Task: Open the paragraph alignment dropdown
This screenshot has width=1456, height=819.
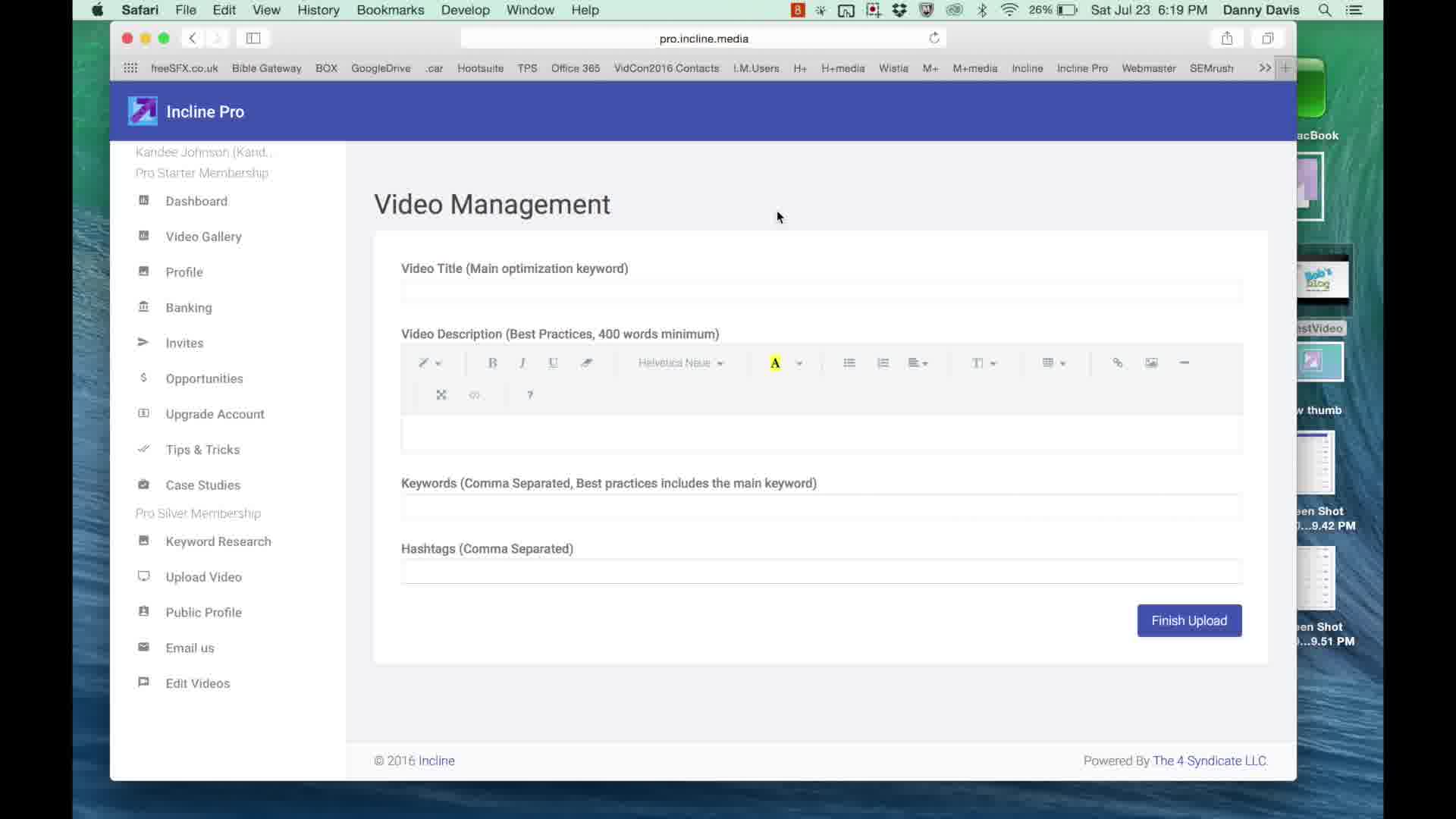Action: tap(918, 363)
